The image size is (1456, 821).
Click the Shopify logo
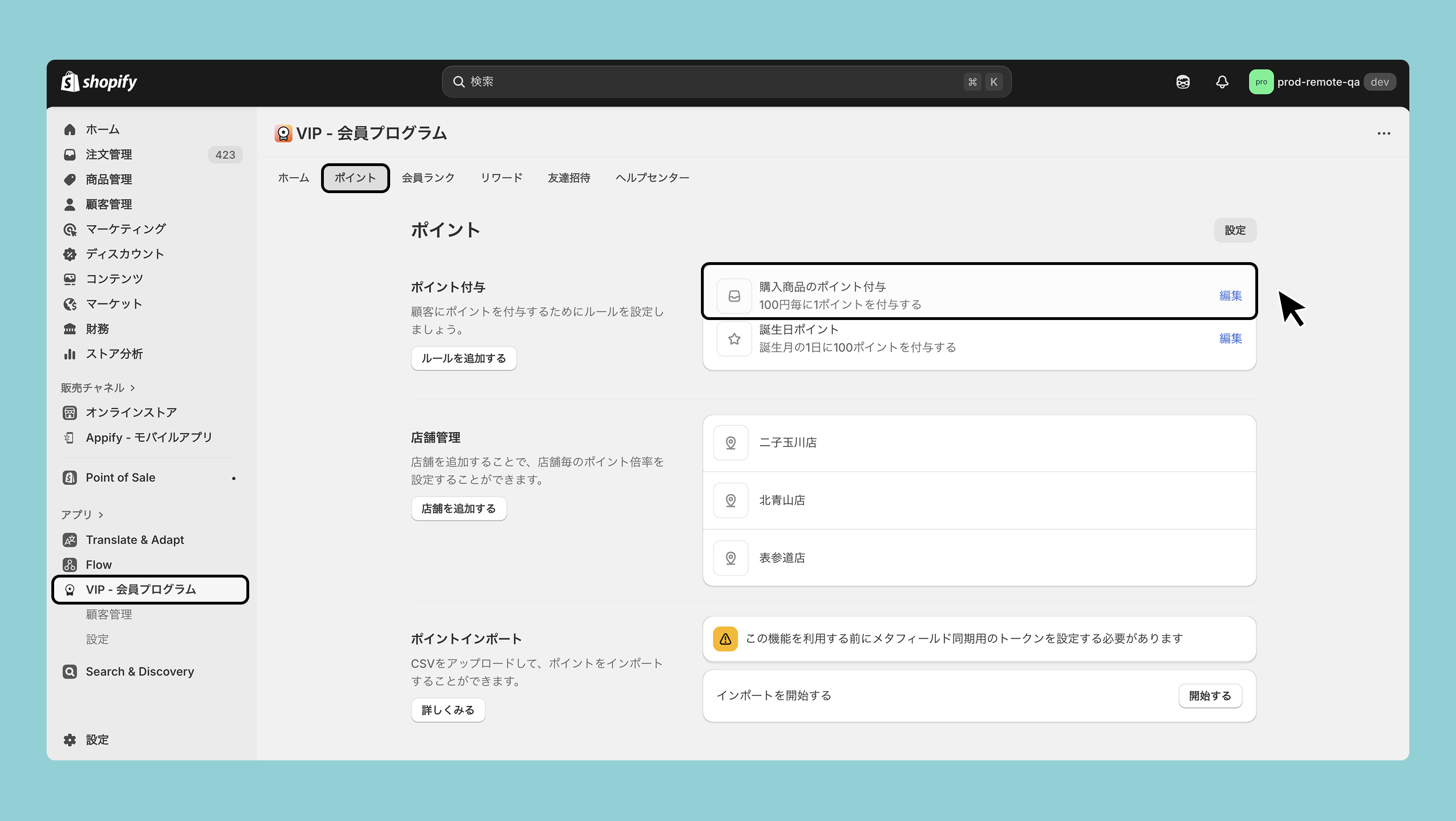[99, 82]
